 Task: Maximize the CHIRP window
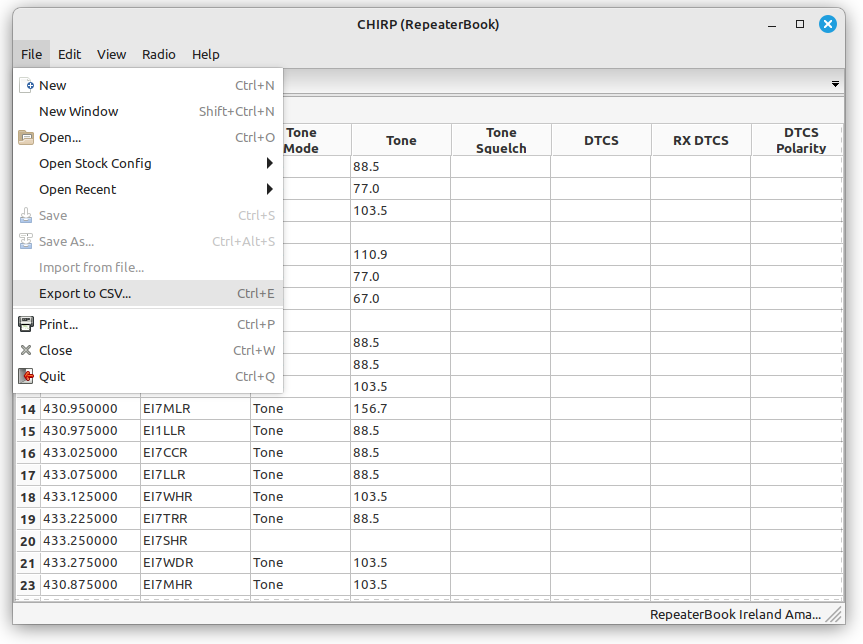(800, 24)
